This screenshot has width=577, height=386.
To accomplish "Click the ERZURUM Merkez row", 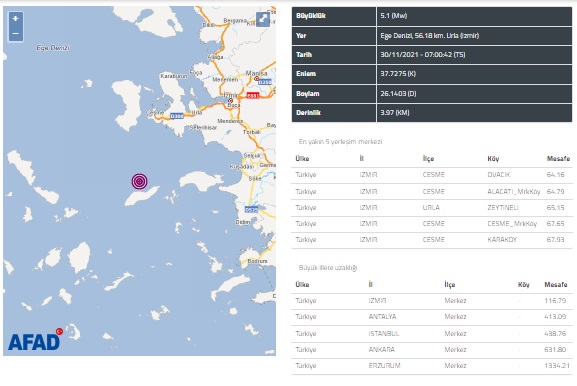I will click(432, 366).
